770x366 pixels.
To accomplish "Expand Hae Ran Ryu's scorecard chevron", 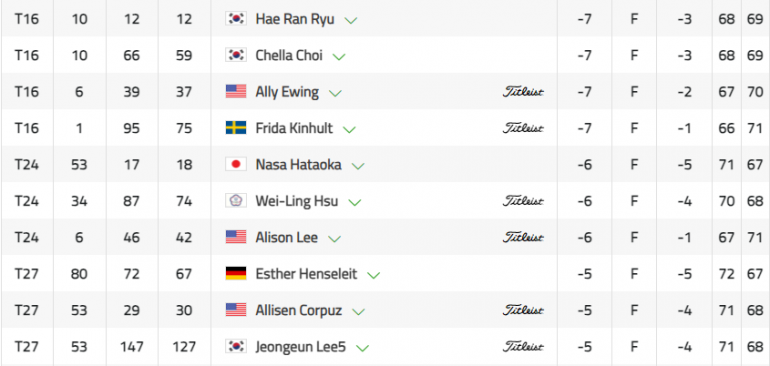I will (x=351, y=20).
